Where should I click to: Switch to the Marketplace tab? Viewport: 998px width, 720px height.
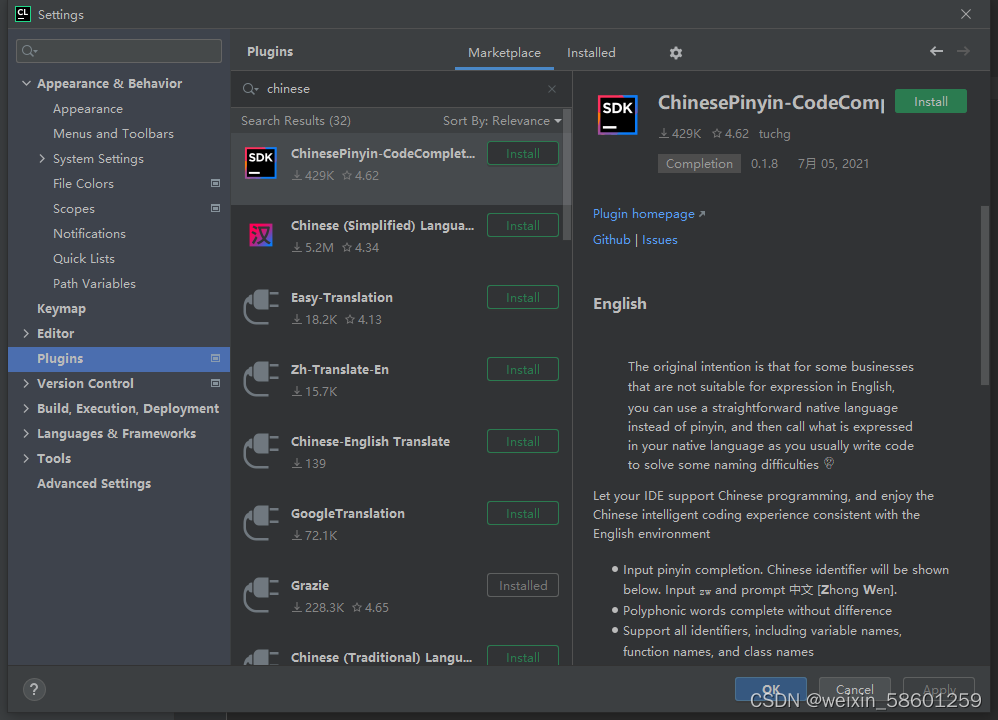click(504, 53)
